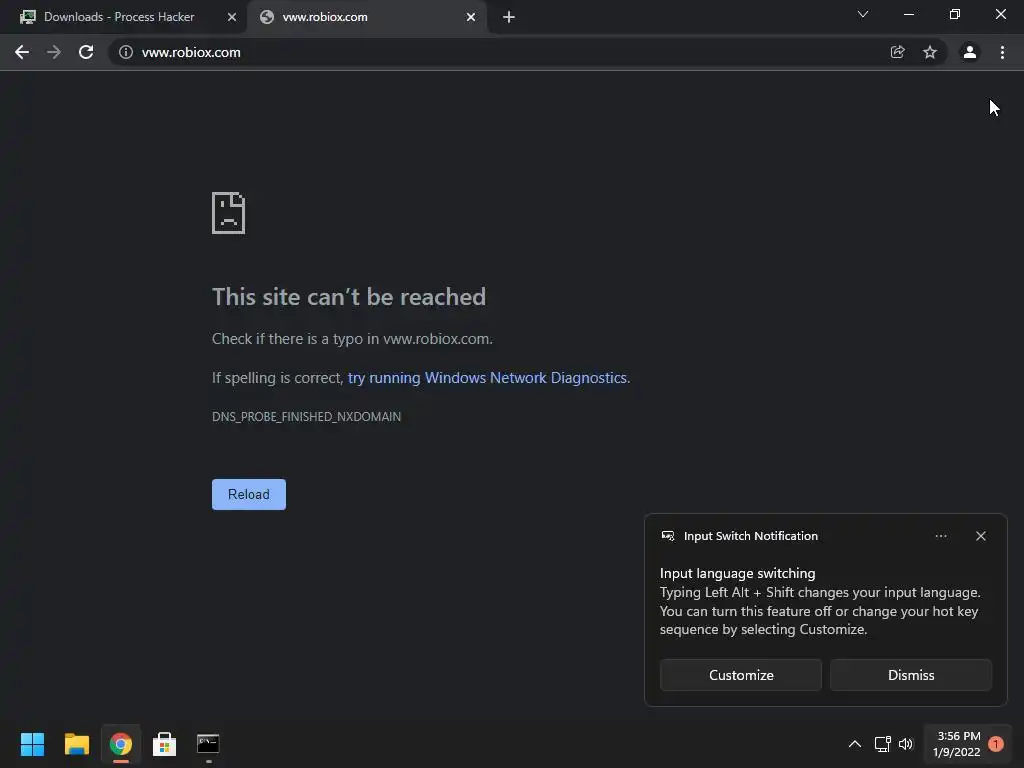
Task: Close the www.robiox.com tab
Action: pyautogui.click(x=471, y=17)
